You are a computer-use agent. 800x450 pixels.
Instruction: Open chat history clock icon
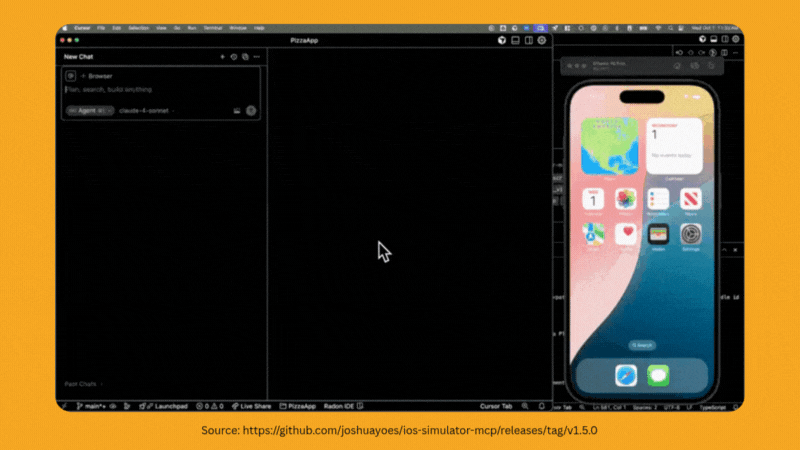pos(234,57)
